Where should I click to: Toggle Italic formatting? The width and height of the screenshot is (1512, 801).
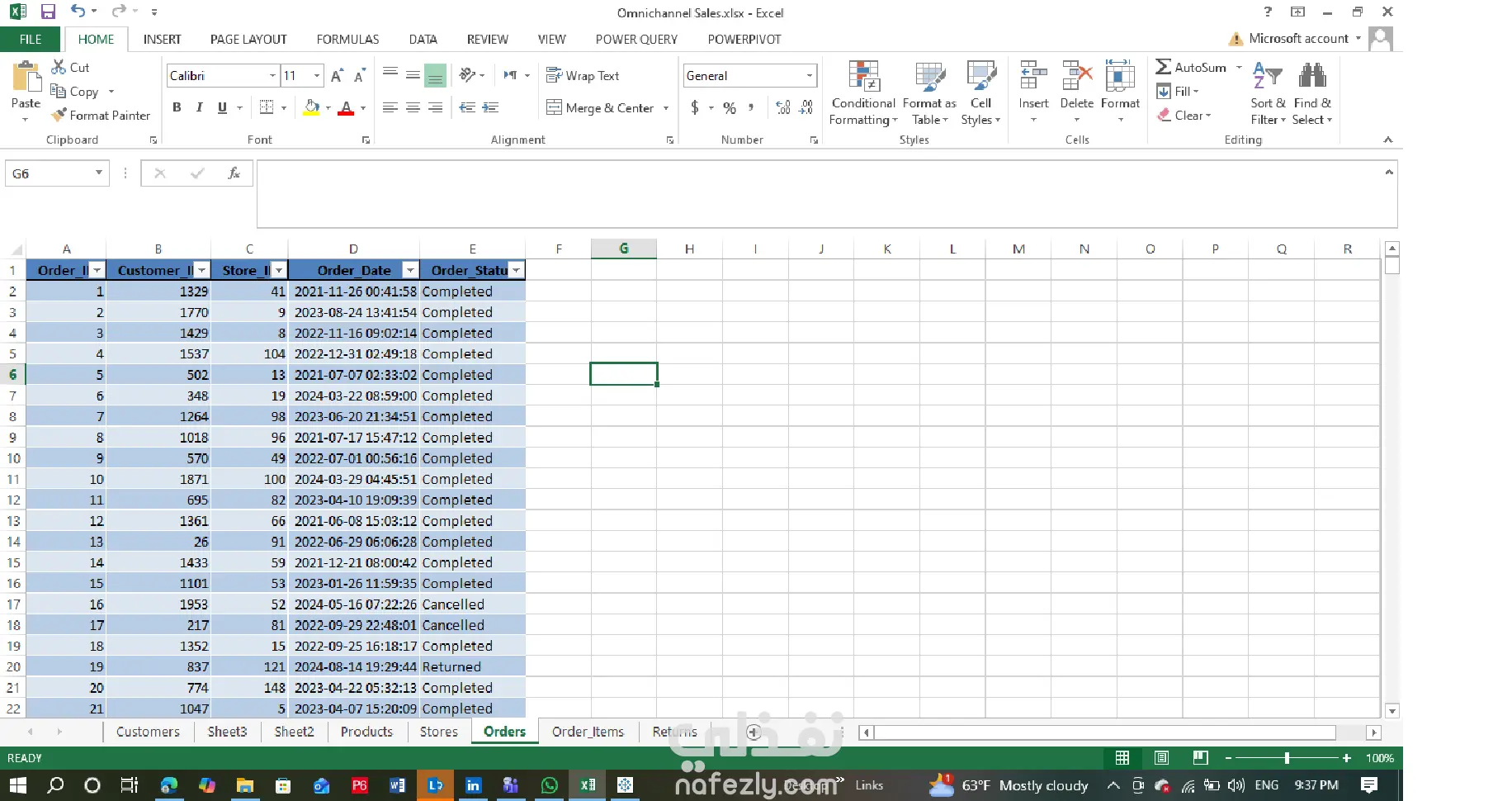[x=199, y=108]
